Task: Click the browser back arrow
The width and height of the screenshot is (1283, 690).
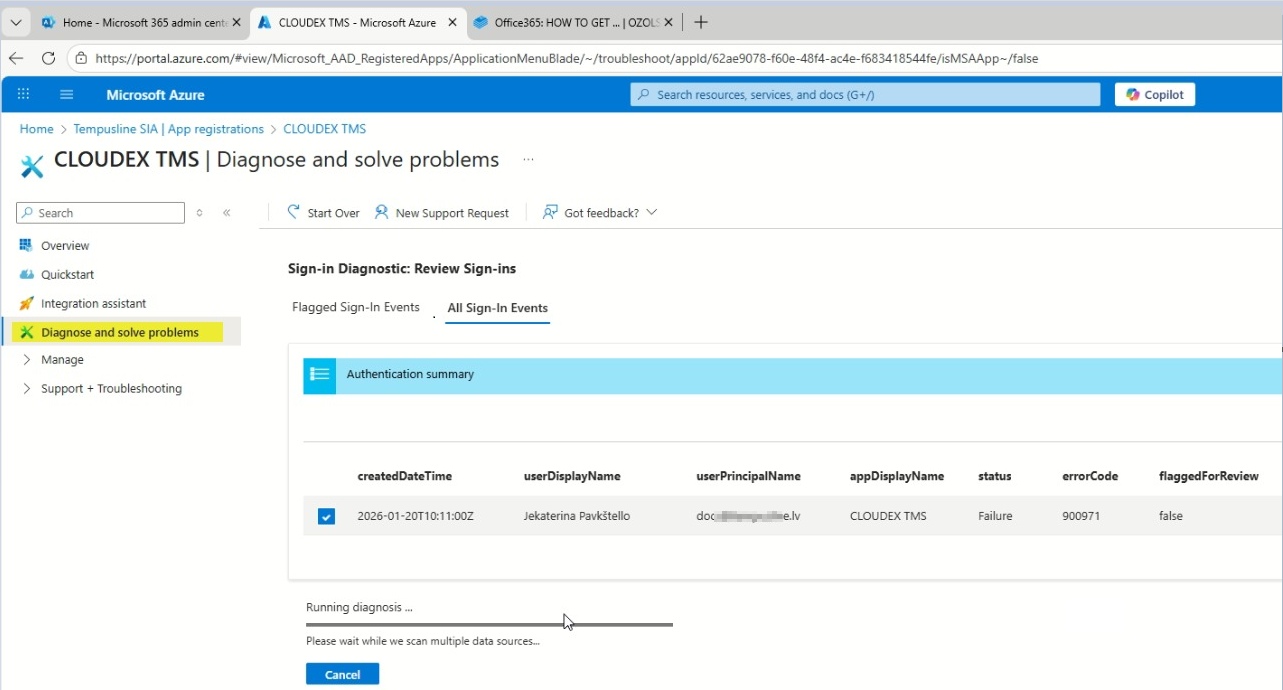Action: [x=17, y=59]
